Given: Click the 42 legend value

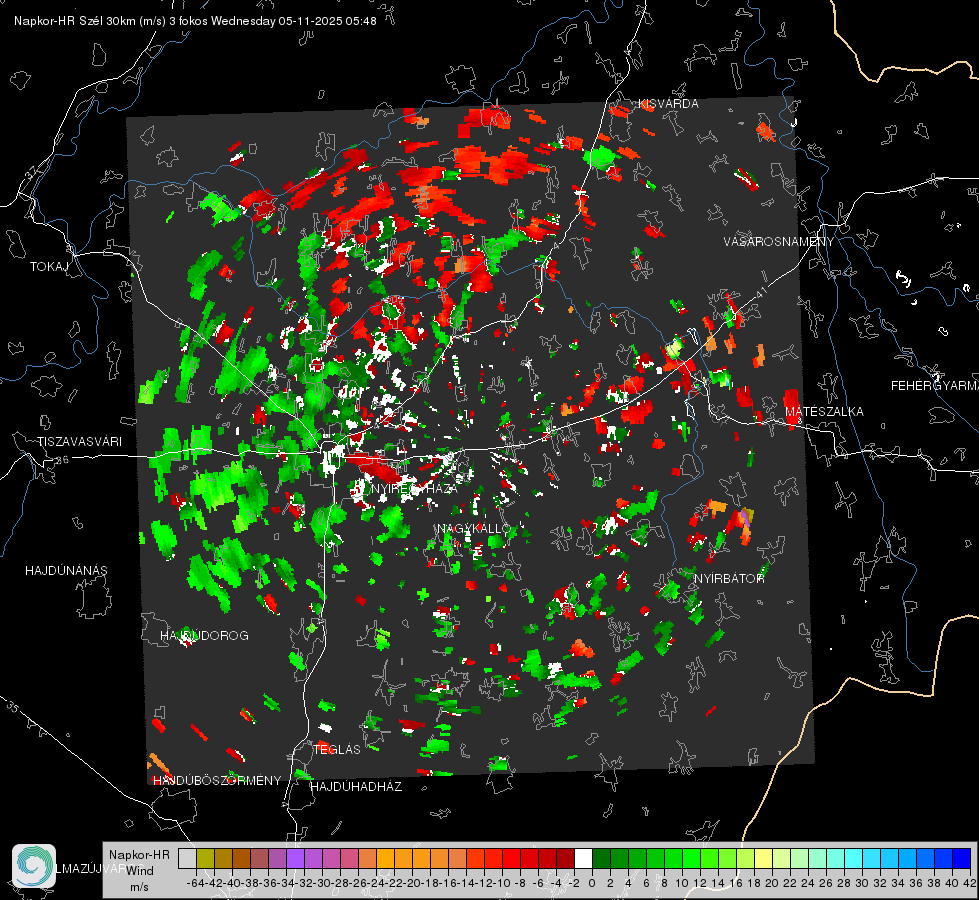Looking at the screenshot, I should coord(970,883).
